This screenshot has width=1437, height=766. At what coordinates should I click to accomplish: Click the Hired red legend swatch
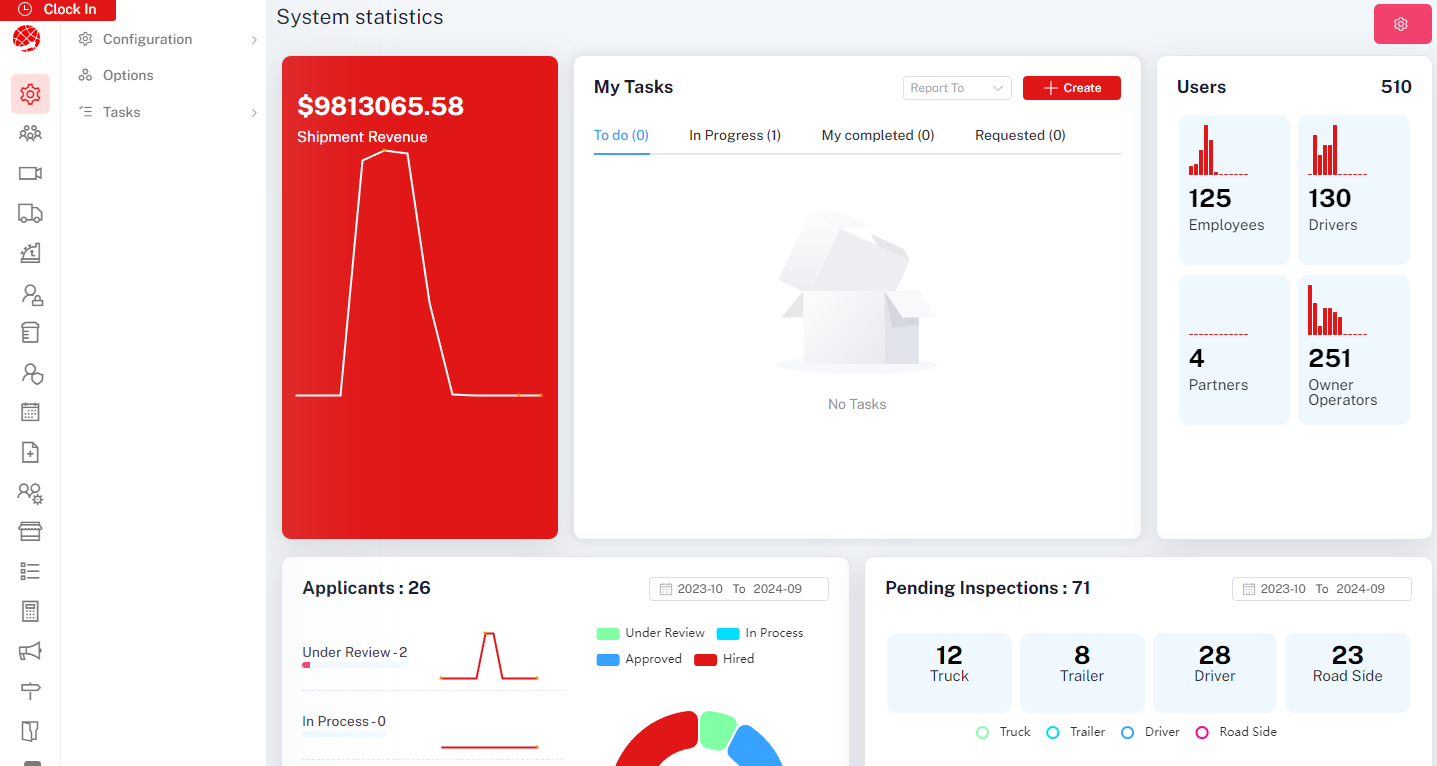click(x=706, y=660)
